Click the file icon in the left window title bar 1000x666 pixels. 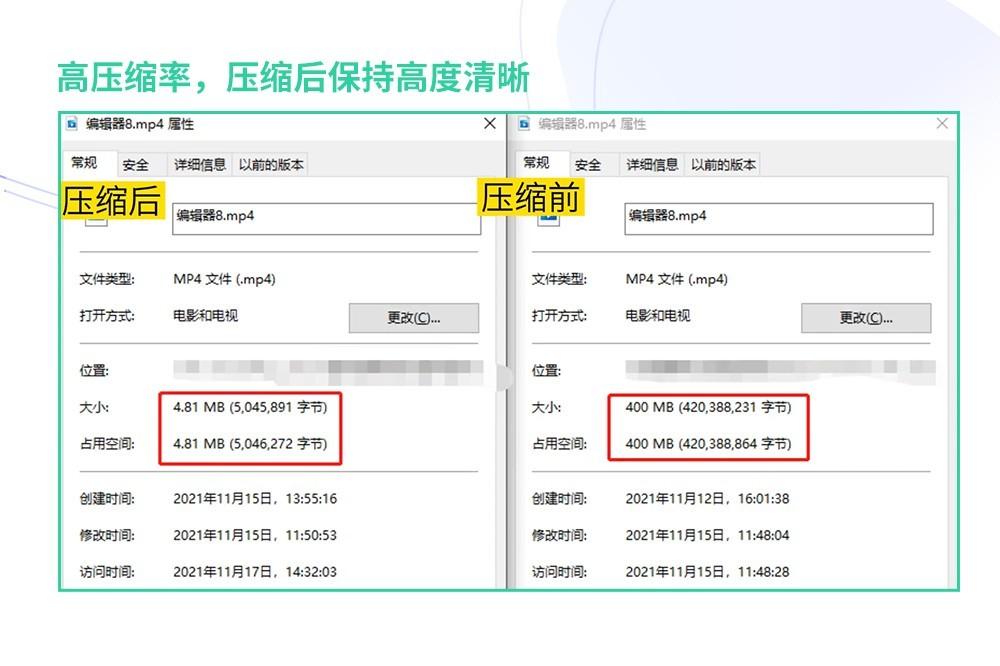point(71,124)
